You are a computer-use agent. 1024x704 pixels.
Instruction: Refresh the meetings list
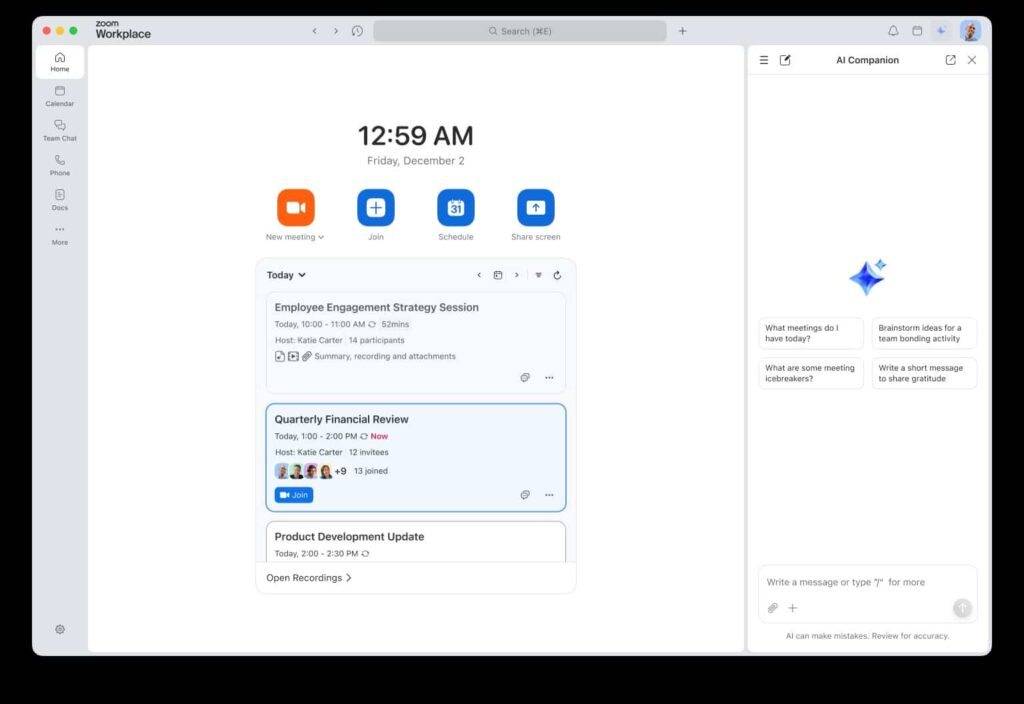[557, 275]
